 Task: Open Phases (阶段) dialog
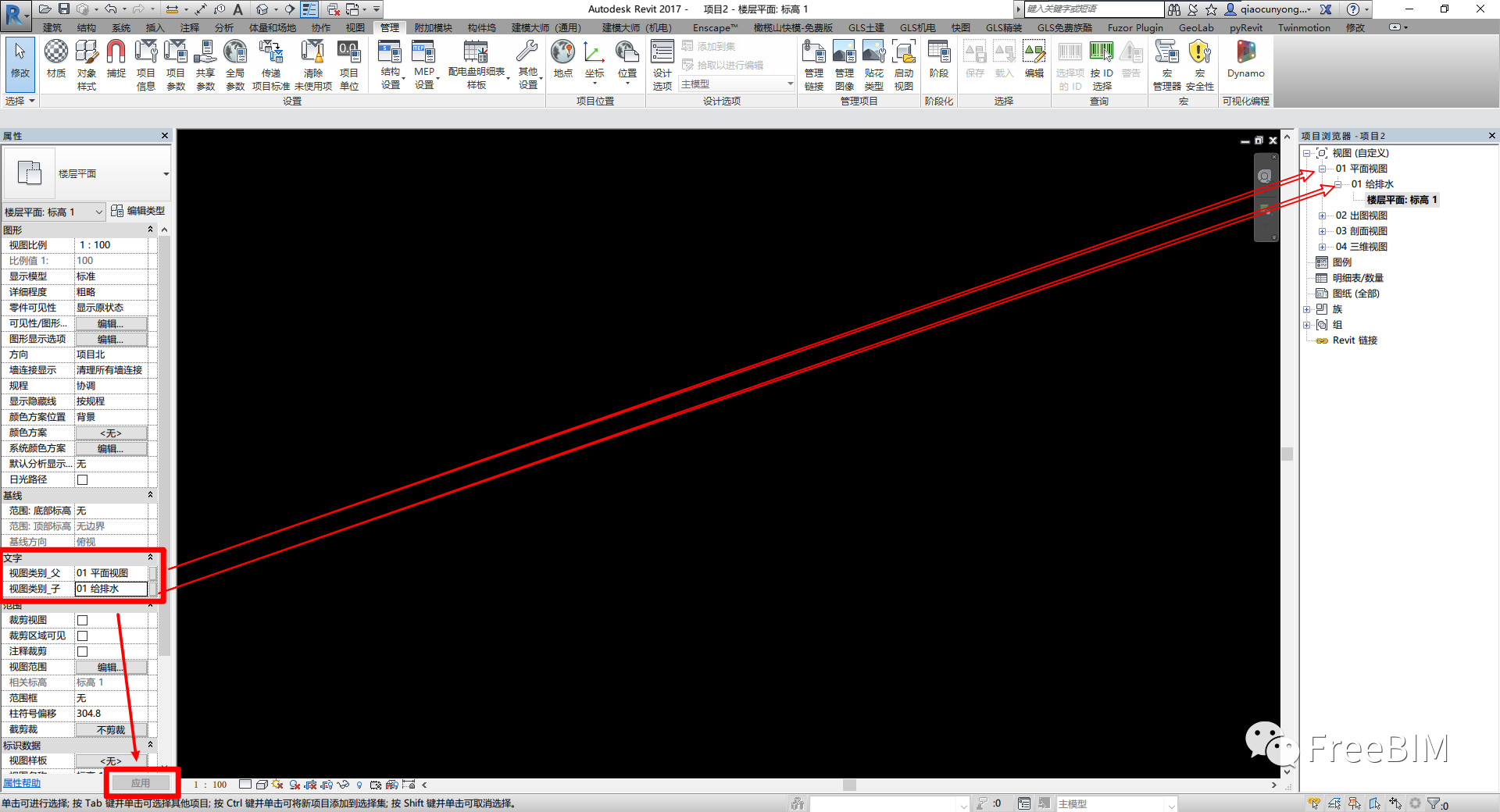939,60
